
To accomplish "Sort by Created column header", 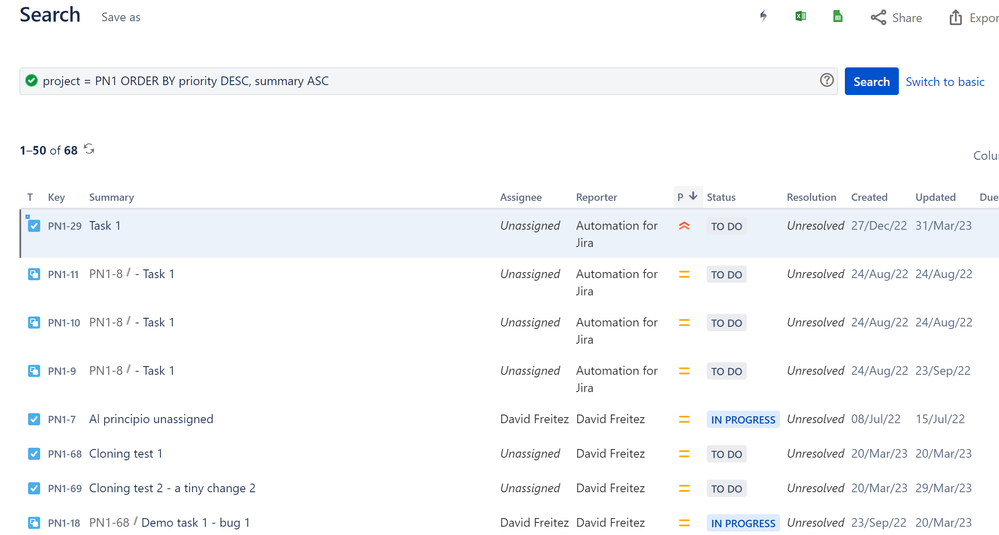I will (869, 197).
